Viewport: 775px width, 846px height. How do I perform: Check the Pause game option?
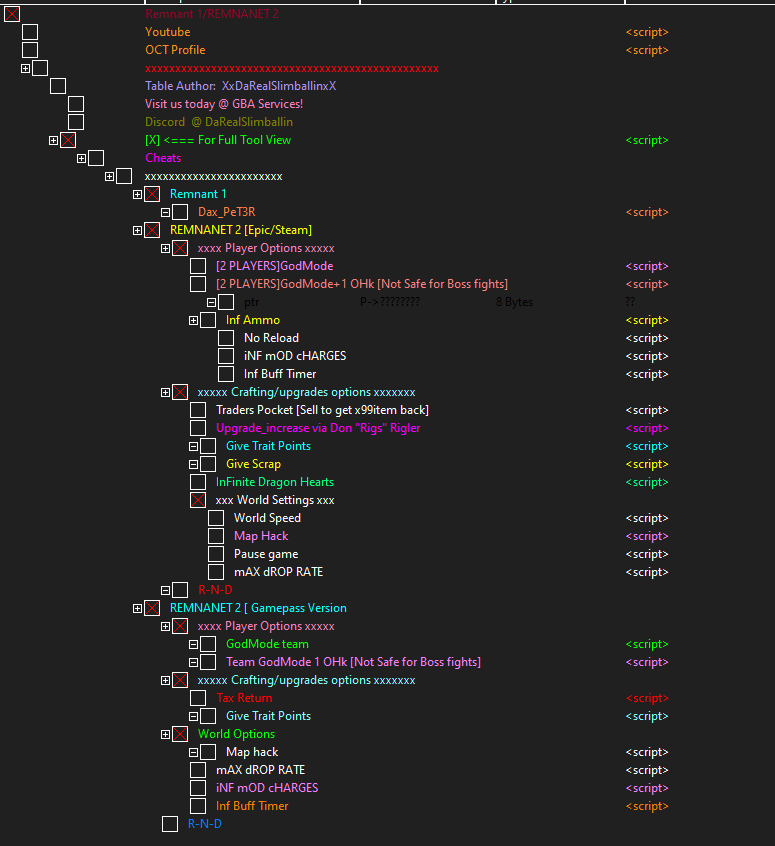pos(216,554)
